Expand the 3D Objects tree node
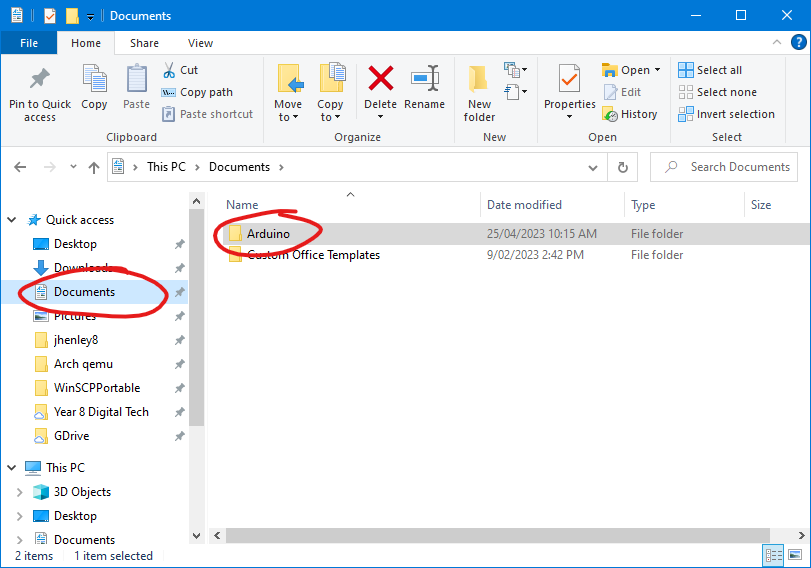Image resolution: width=811 pixels, height=568 pixels. click(19, 492)
